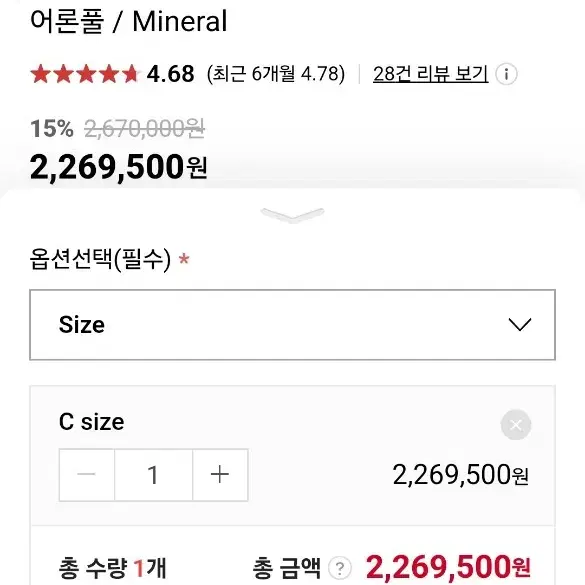Click the red total price 2,269,500원

click(x=448, y=567)
